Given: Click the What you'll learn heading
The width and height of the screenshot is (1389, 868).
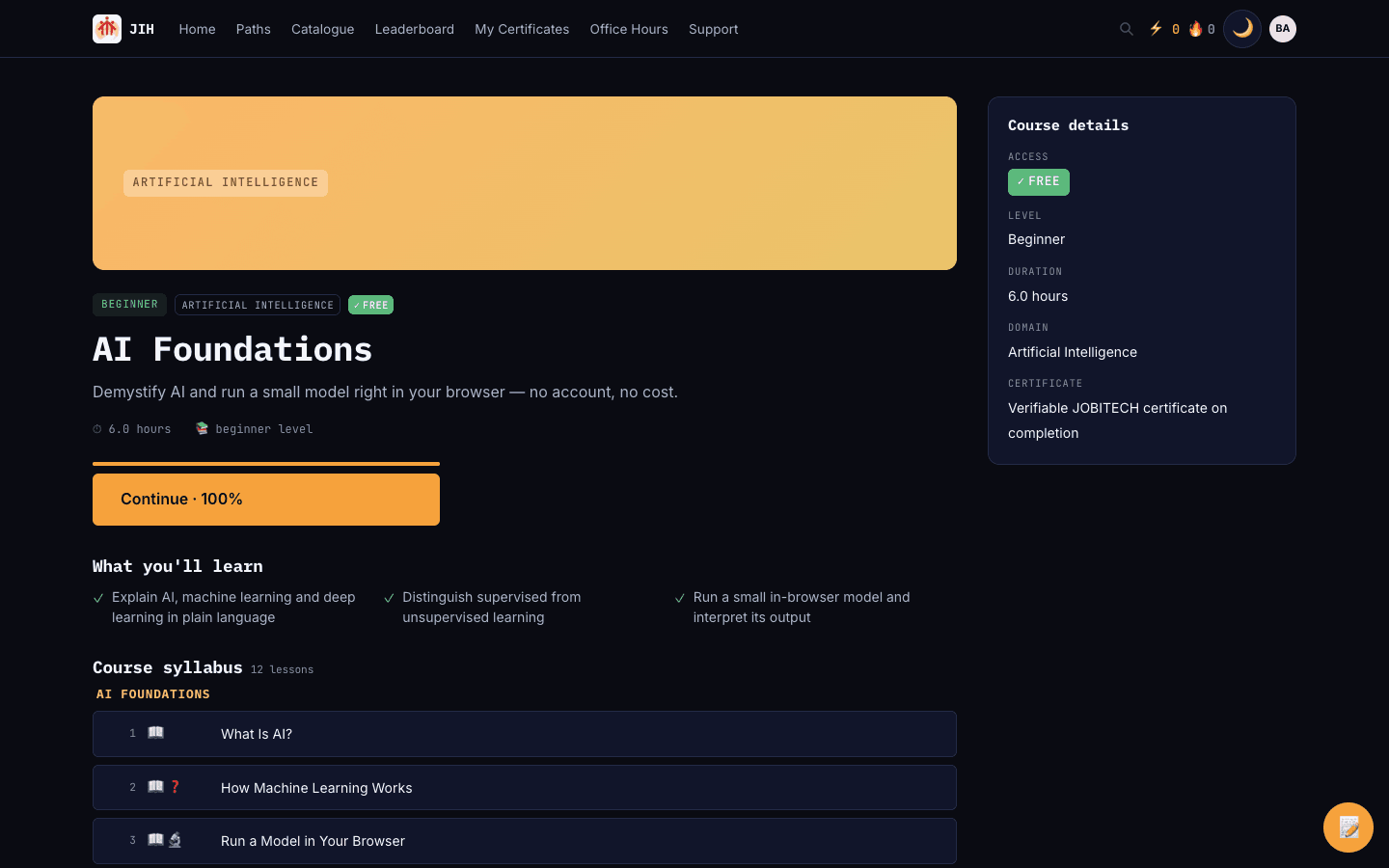Looking at the screenshot, I should [x=177, y=566].
